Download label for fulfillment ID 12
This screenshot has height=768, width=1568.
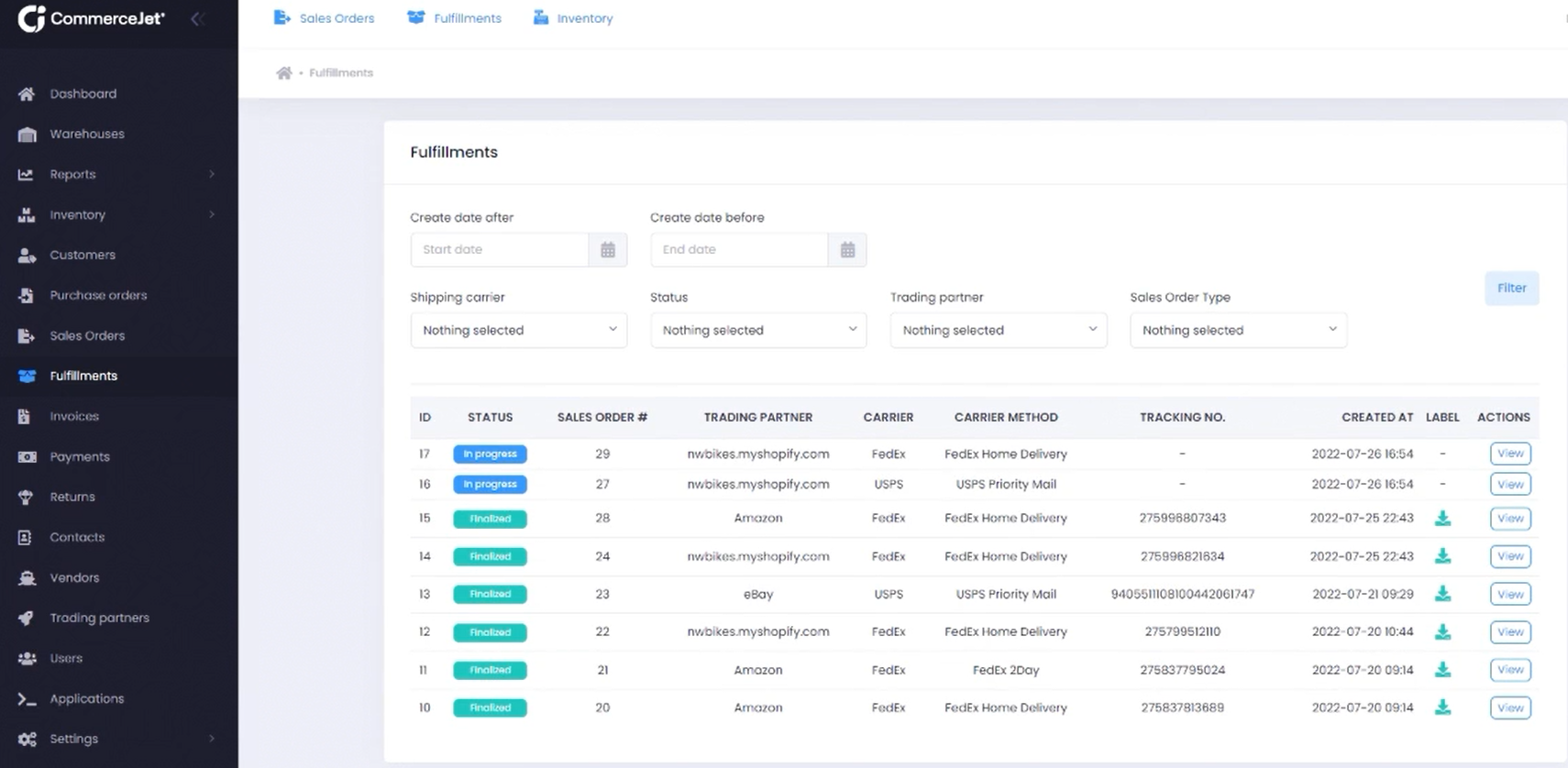[1442, 631]
